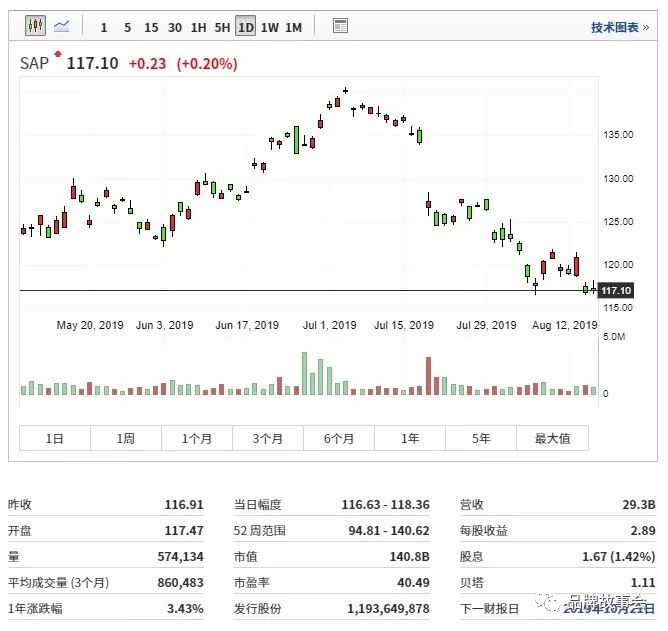Select the 5 minute interval

pos(127,28)
